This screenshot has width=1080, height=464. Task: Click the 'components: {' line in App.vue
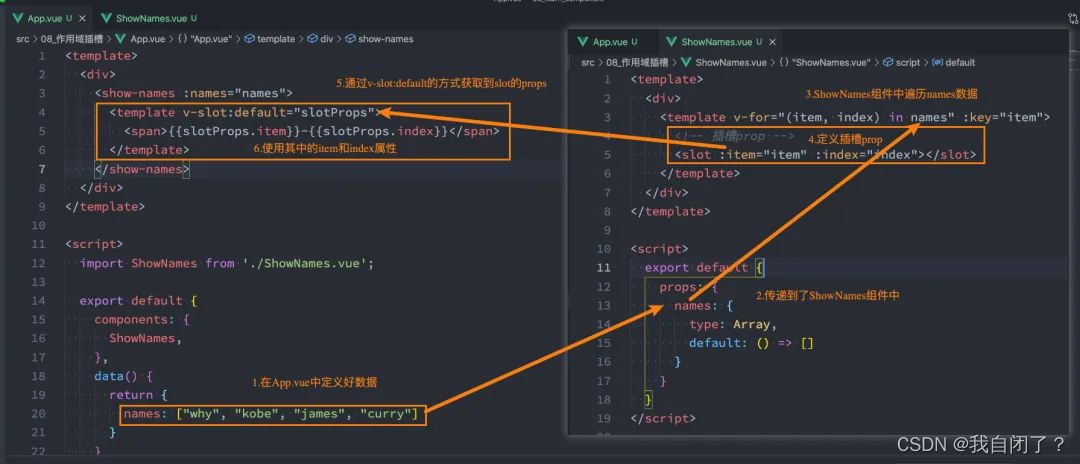[141, 319]
